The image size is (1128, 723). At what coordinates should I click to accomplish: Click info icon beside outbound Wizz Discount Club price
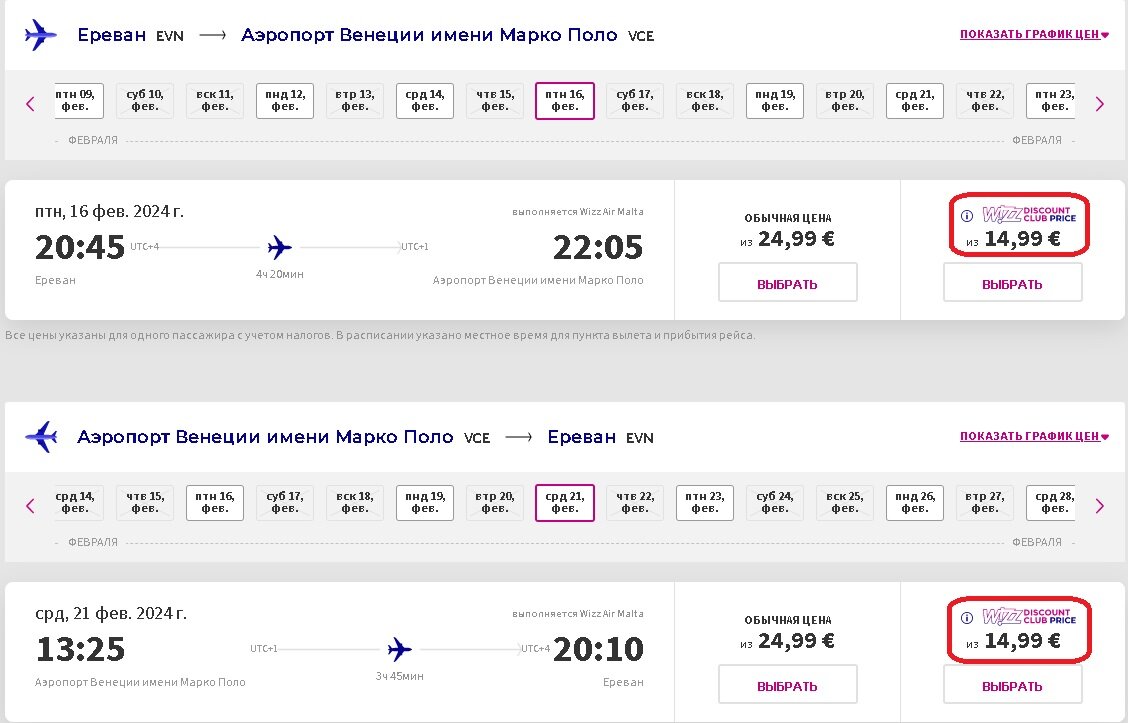[x=967, y=215]
